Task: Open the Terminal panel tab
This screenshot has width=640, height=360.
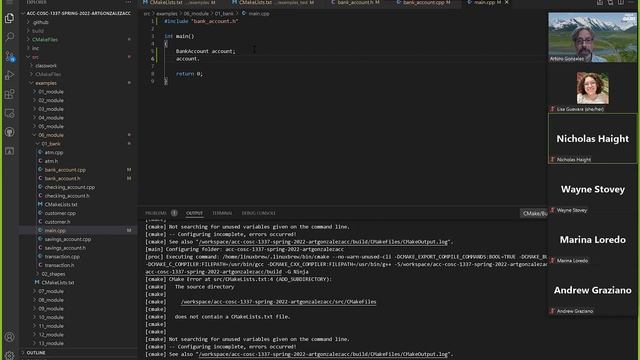Action: point(222,213)
